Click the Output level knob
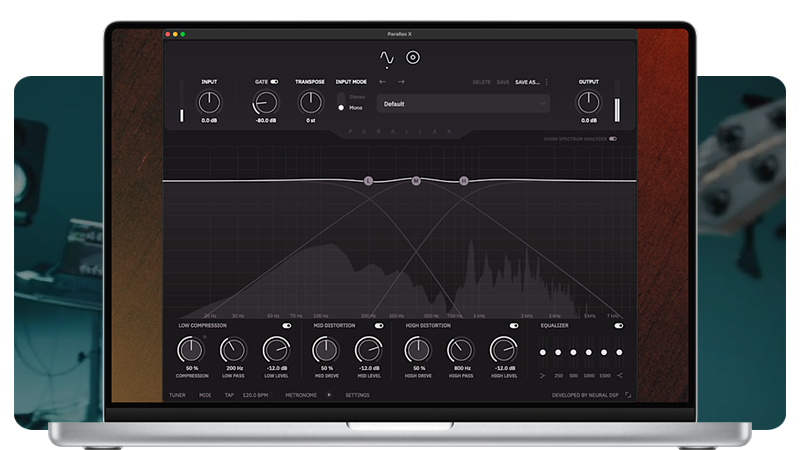Image resolution: width=800 pixels, height=450 pixels. (588, 103)
